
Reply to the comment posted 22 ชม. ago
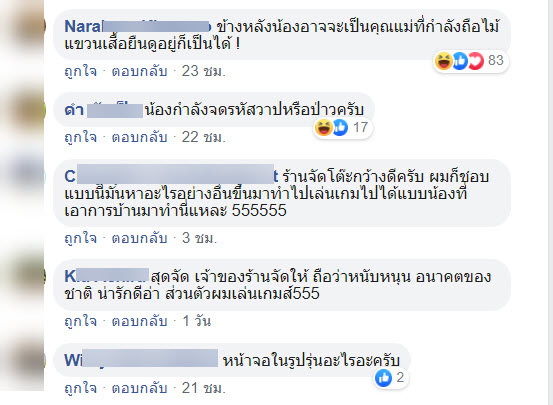139,137
